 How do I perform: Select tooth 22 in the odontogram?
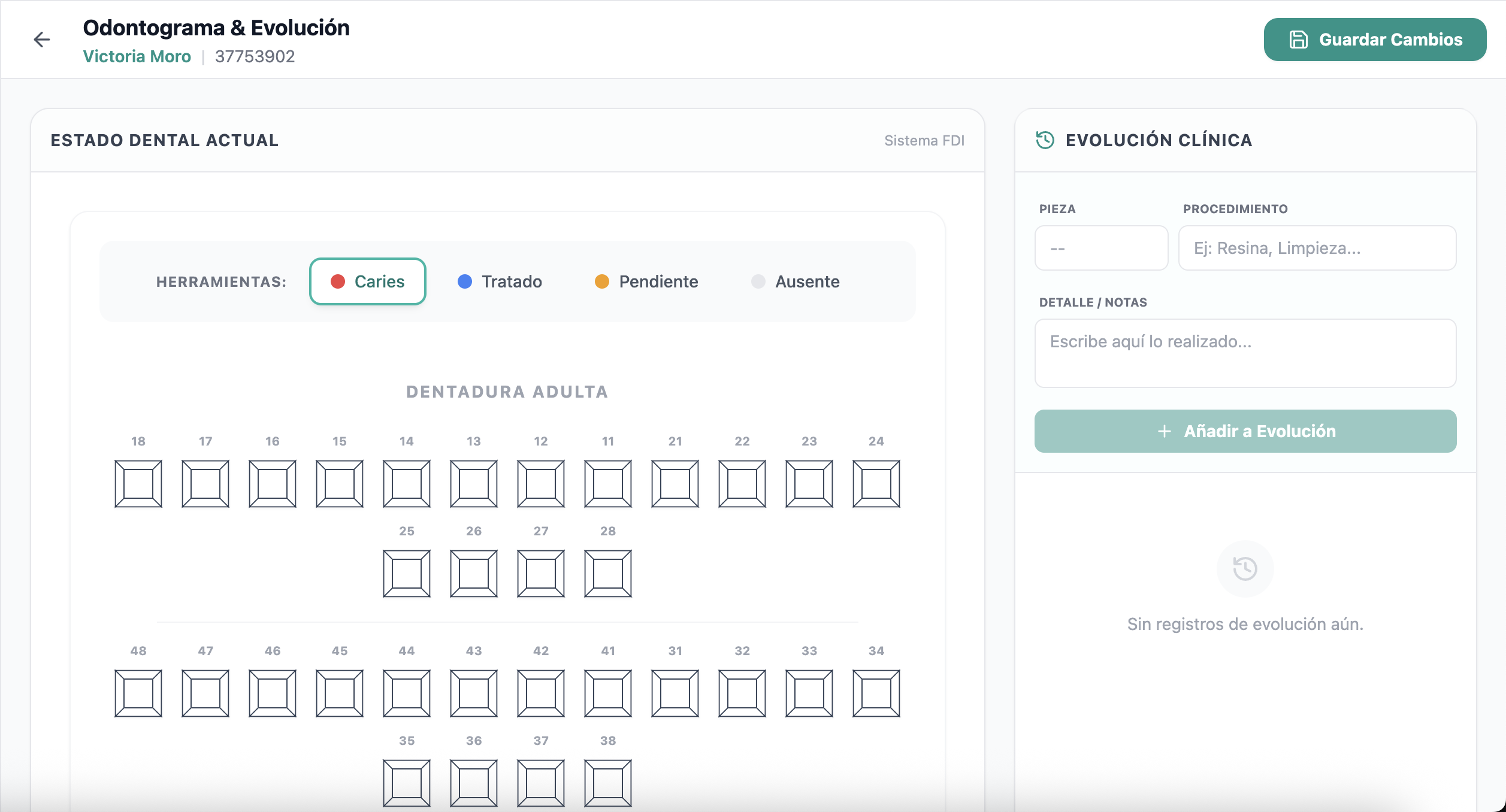pos(742,484)
